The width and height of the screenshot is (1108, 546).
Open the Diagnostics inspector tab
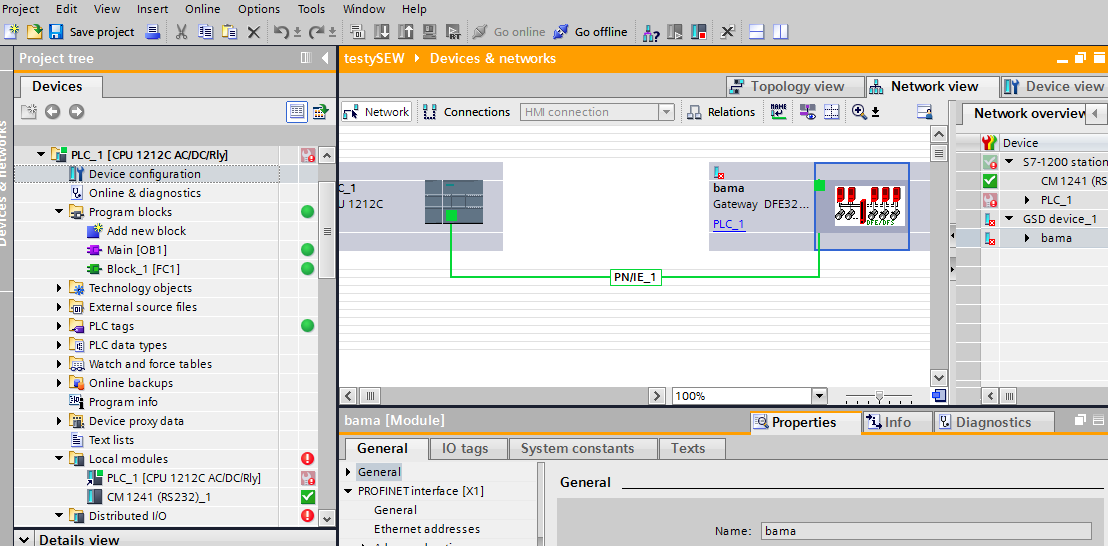(x=994, y=422)
